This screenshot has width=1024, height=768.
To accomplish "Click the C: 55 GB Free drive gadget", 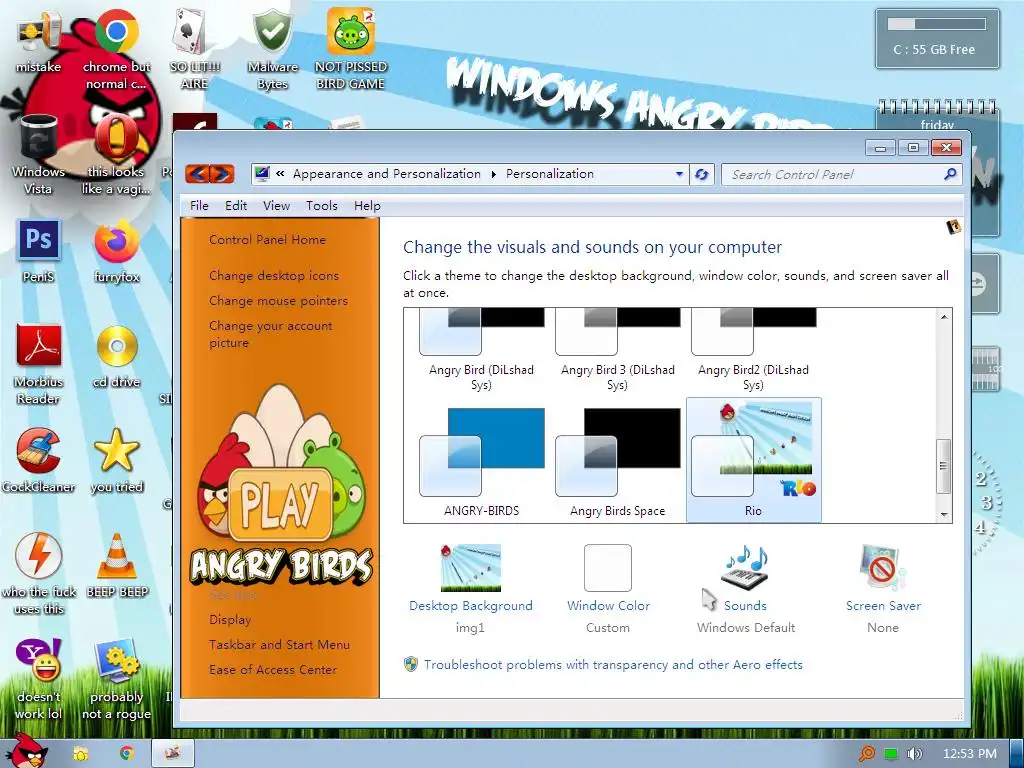I will (937, 38).
